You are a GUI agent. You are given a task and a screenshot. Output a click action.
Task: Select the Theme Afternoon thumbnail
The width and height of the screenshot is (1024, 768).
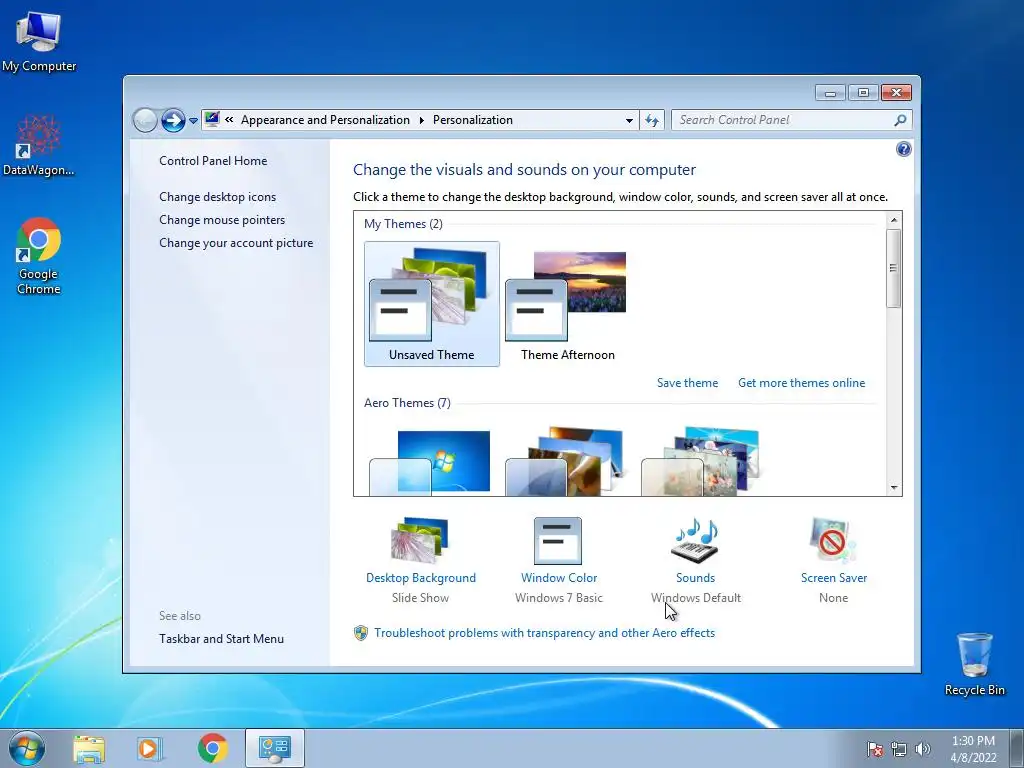click(x=568, y=304)
